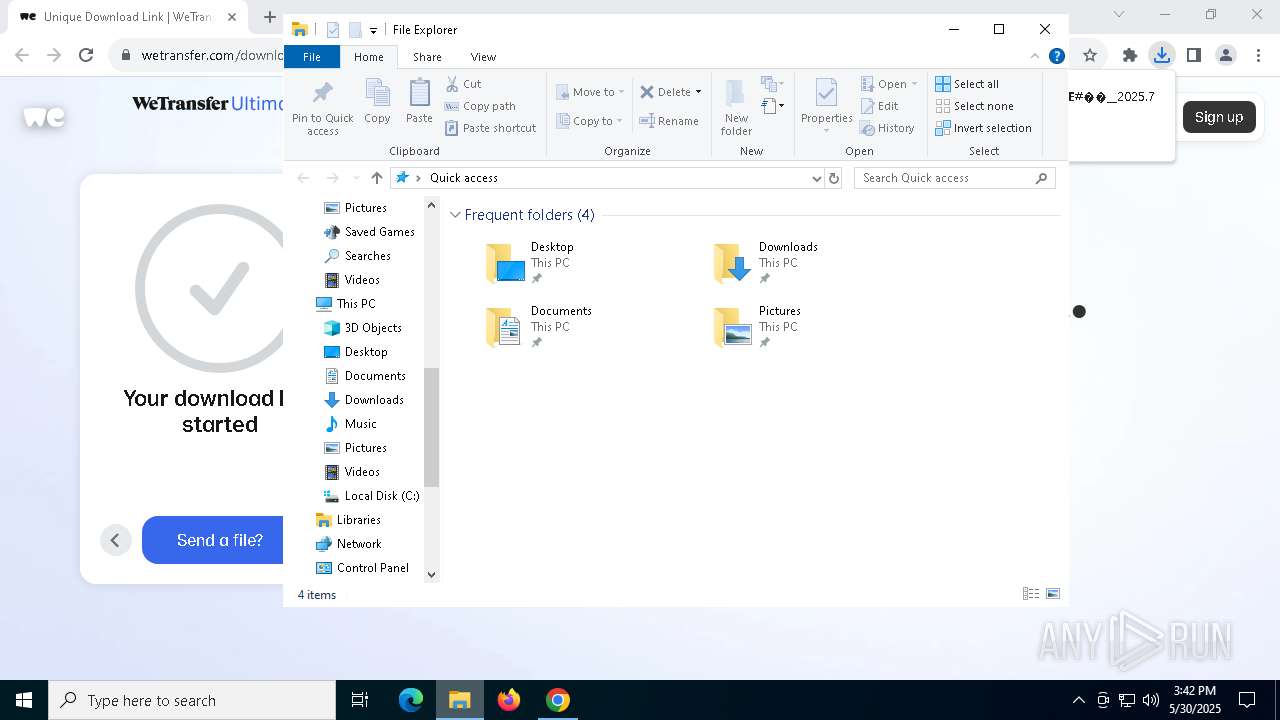Collapse the Frequent folders group
Screen dimensions: 1280x720
456,215
